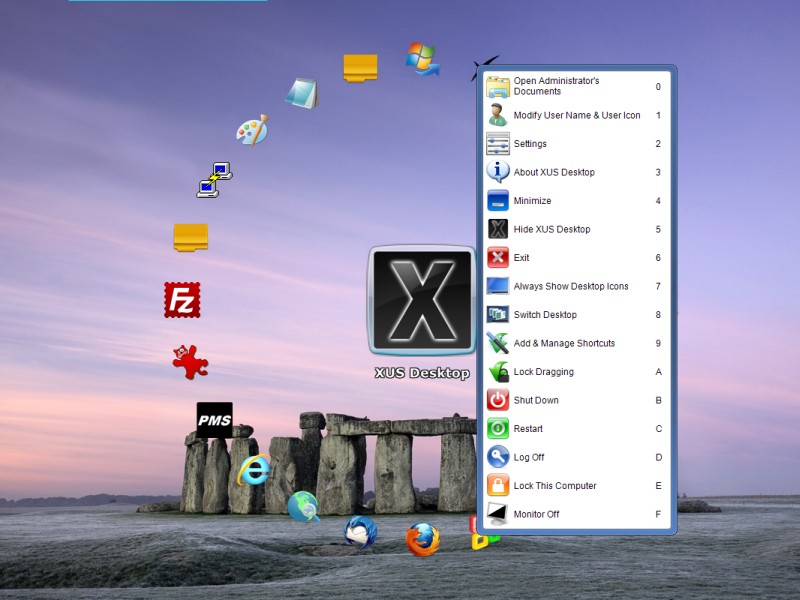Open the Paint palette shortcut icon
800x600 pixels.
pos(252,130)
